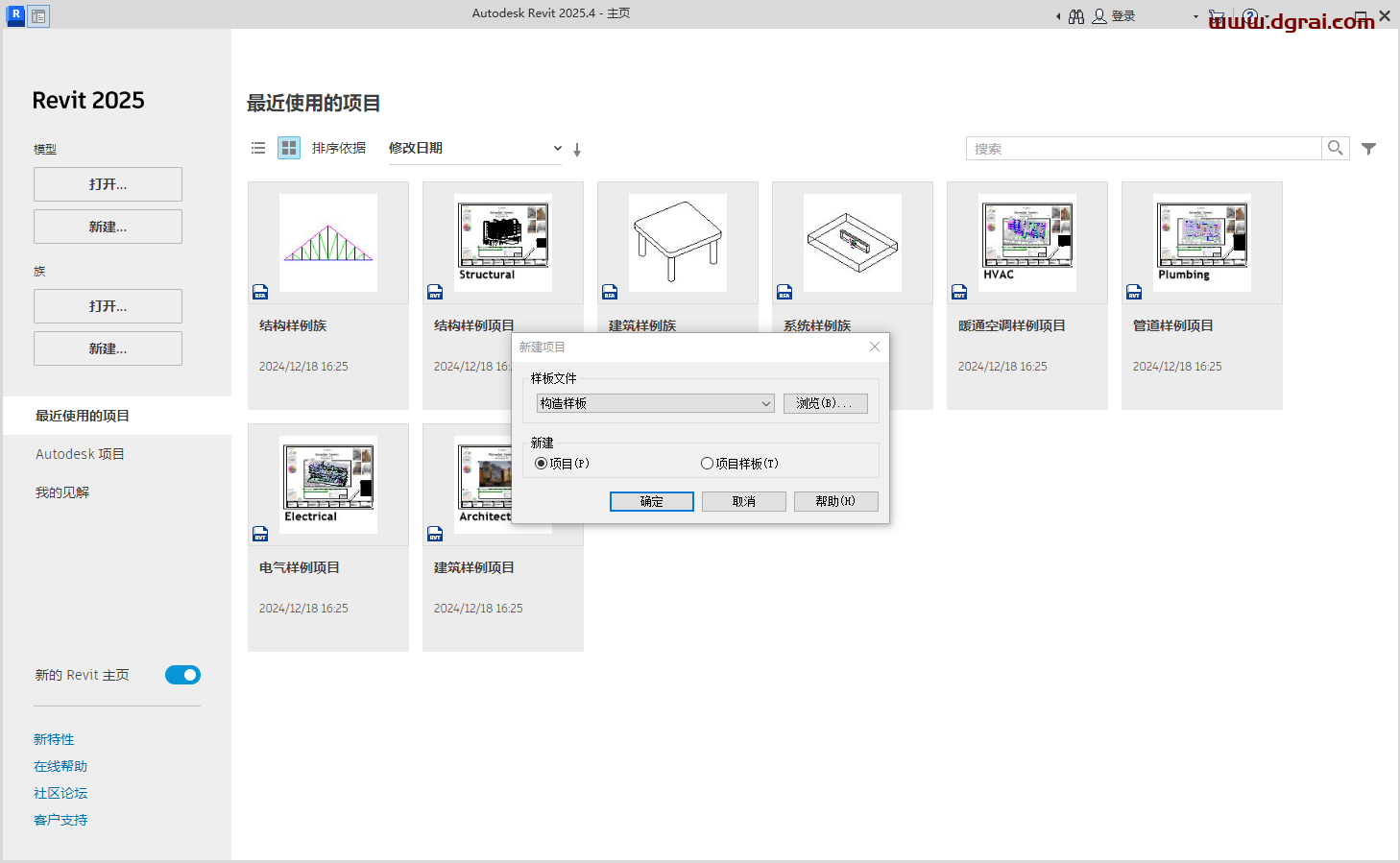Open the sign-in dropdown arrow next to 登录
The width and height of the screenshot is (1400, 863).
click(1195, 16)
